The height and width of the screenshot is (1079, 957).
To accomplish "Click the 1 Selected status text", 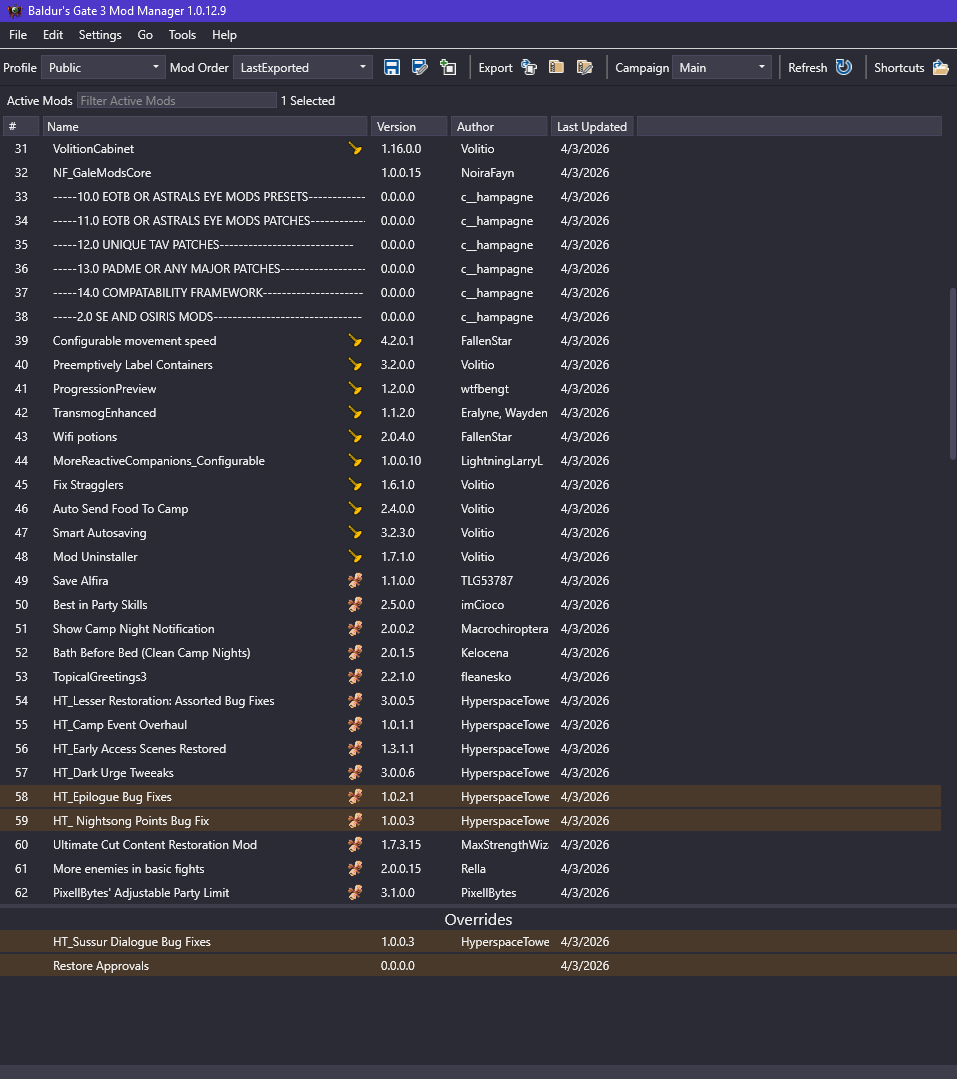I will tap(308, 100).
